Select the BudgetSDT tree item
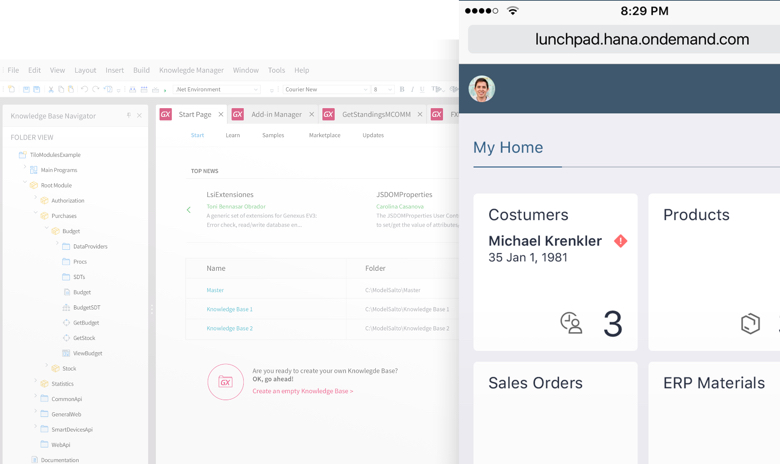 tap(87, 307)
